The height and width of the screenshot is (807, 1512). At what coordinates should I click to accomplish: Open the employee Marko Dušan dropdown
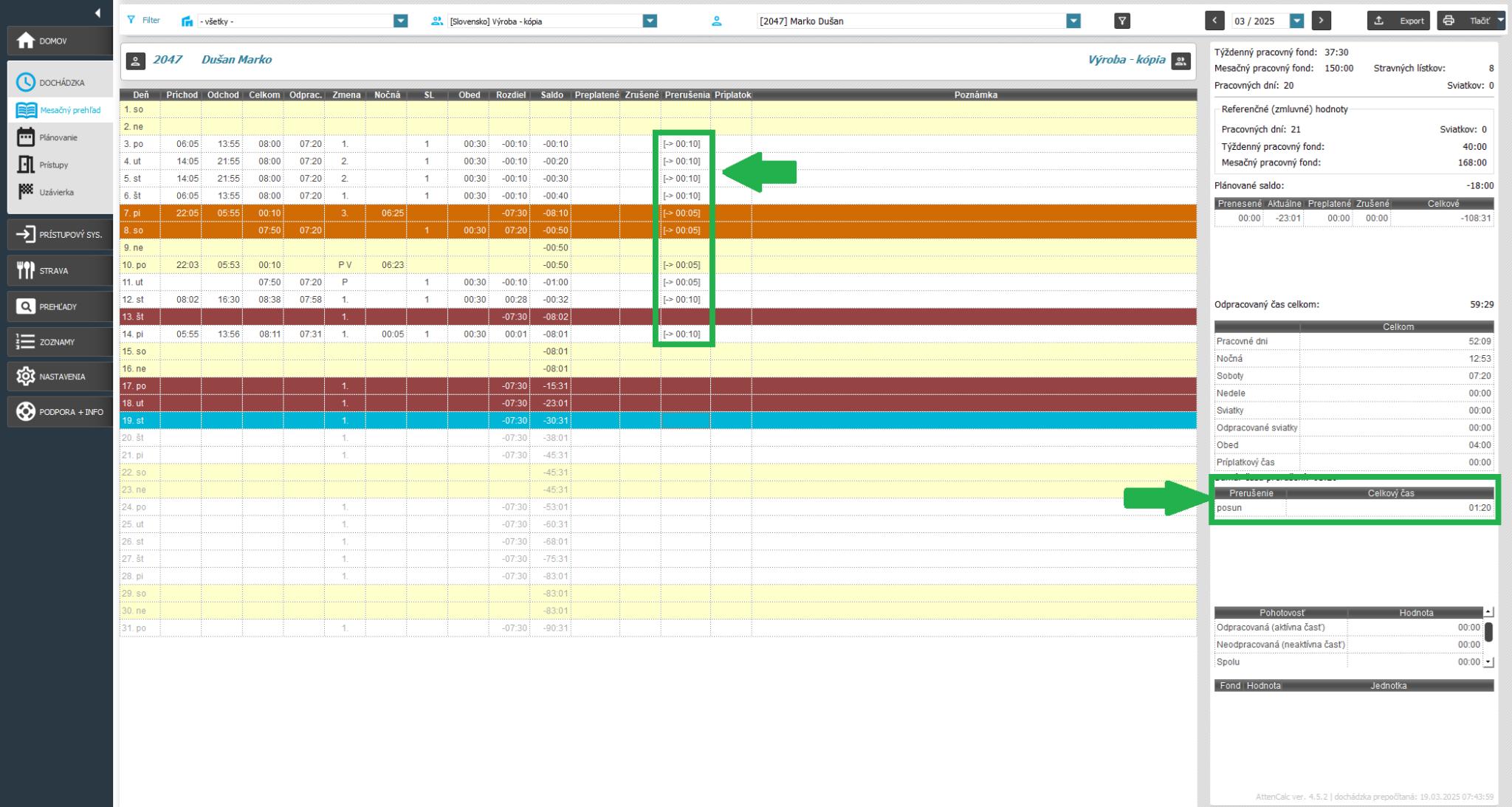[1073, 21]
